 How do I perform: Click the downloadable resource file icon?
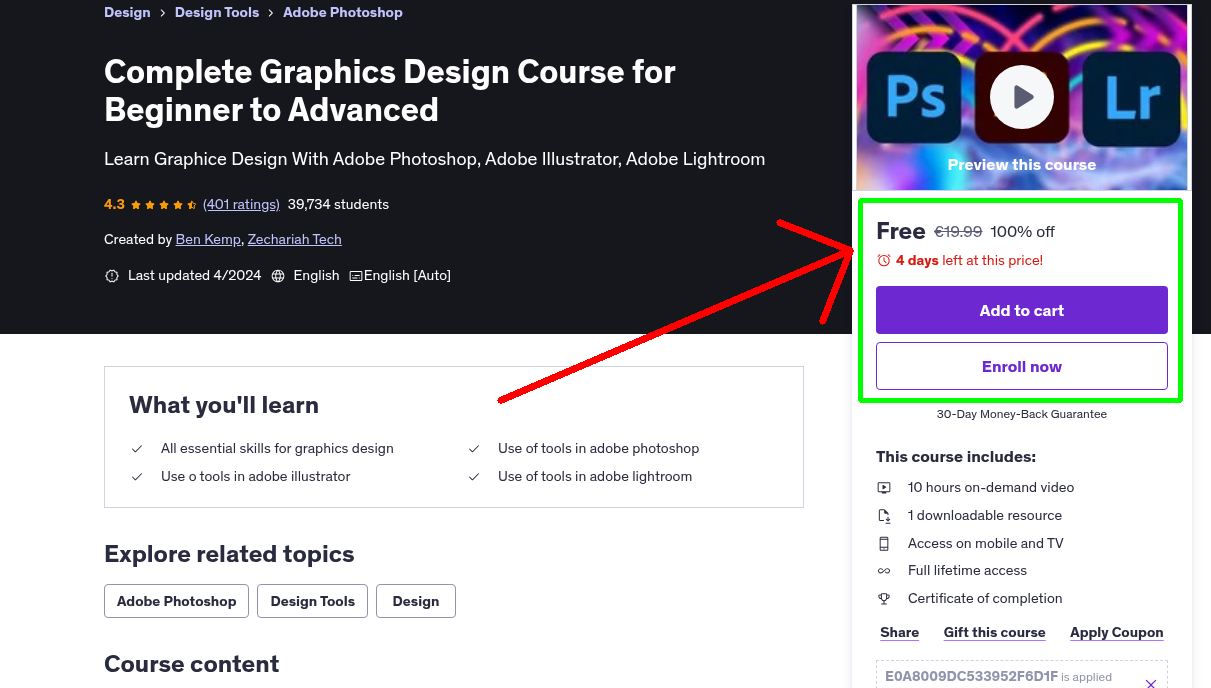coord(884,516)
